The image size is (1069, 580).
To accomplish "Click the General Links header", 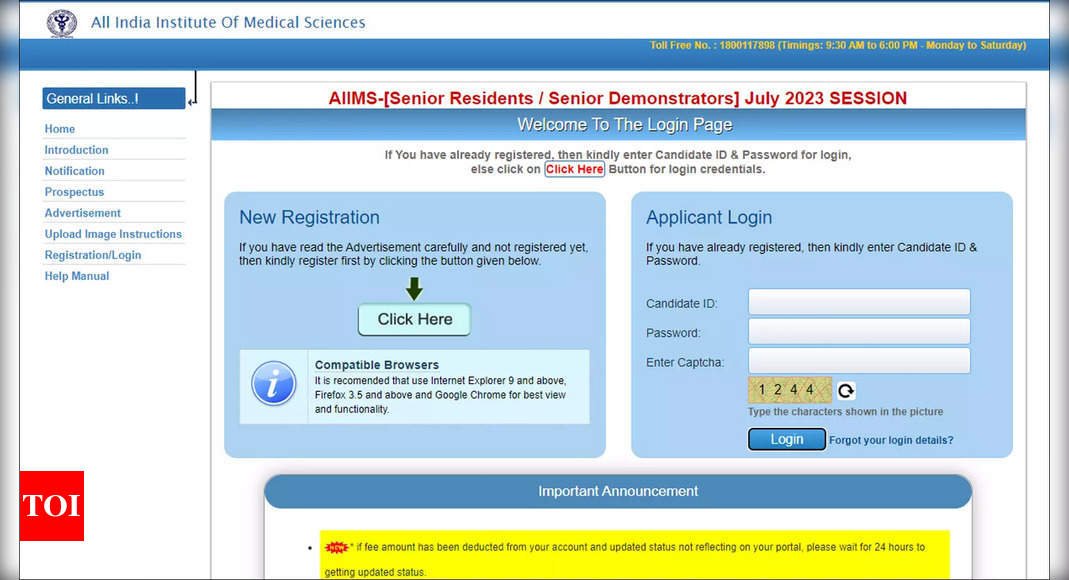I will tap(113, 98).
